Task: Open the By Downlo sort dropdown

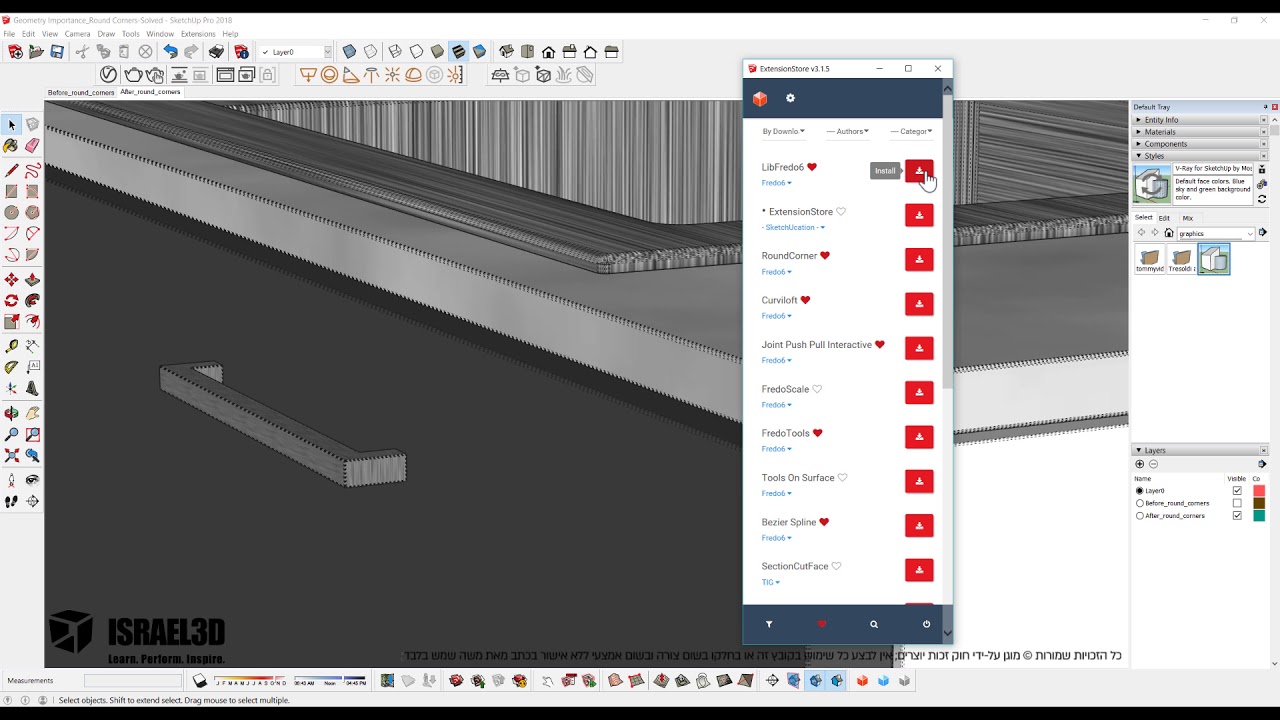Action: (784, 131)
